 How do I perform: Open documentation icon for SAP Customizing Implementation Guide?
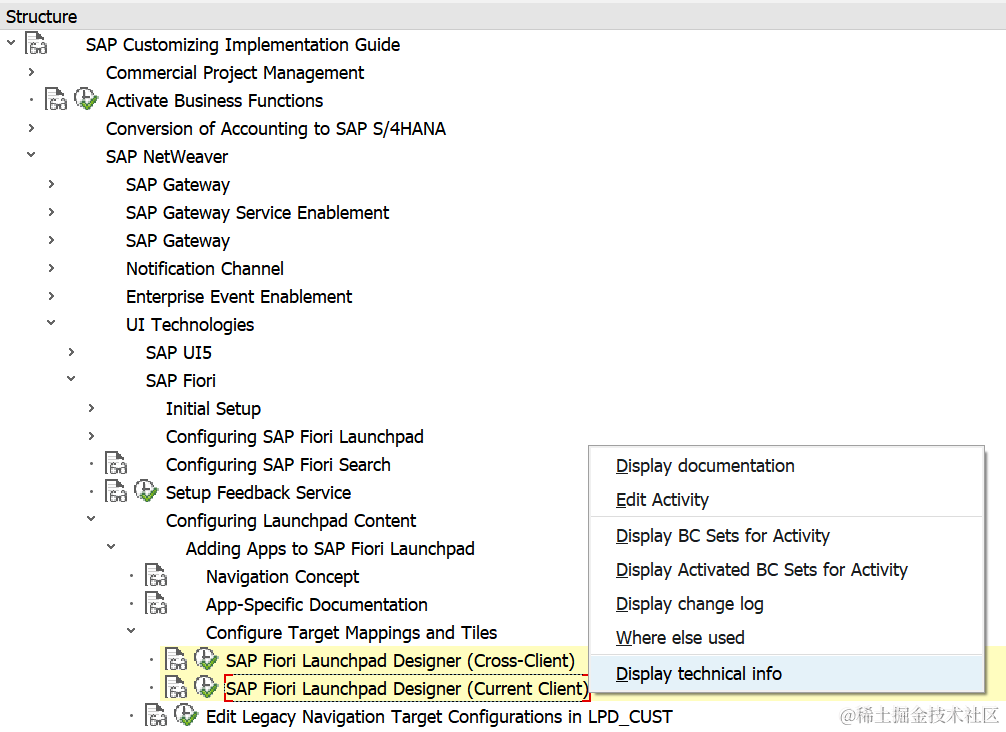pos(36,44)
